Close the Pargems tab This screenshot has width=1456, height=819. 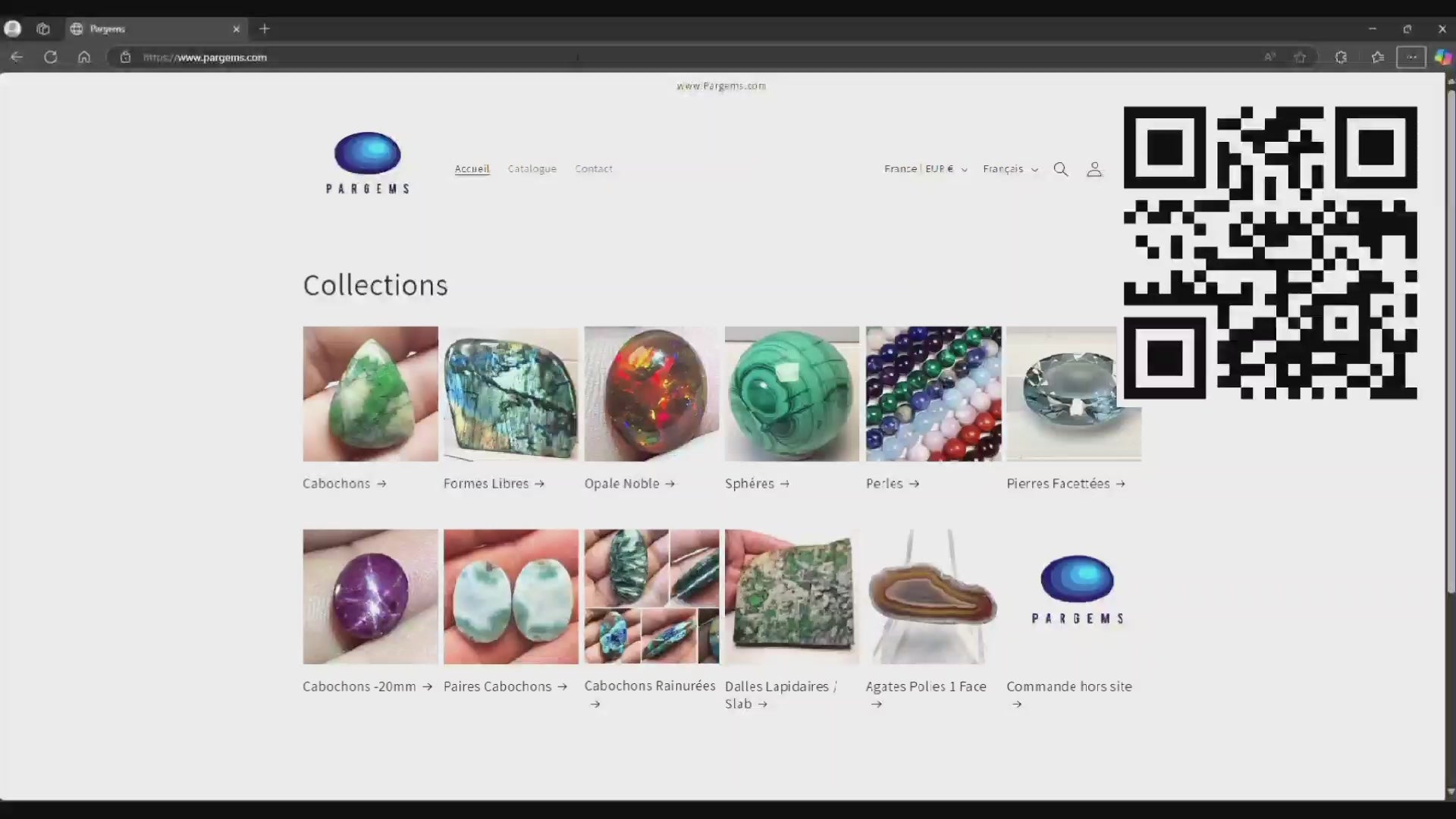point(236,29)
